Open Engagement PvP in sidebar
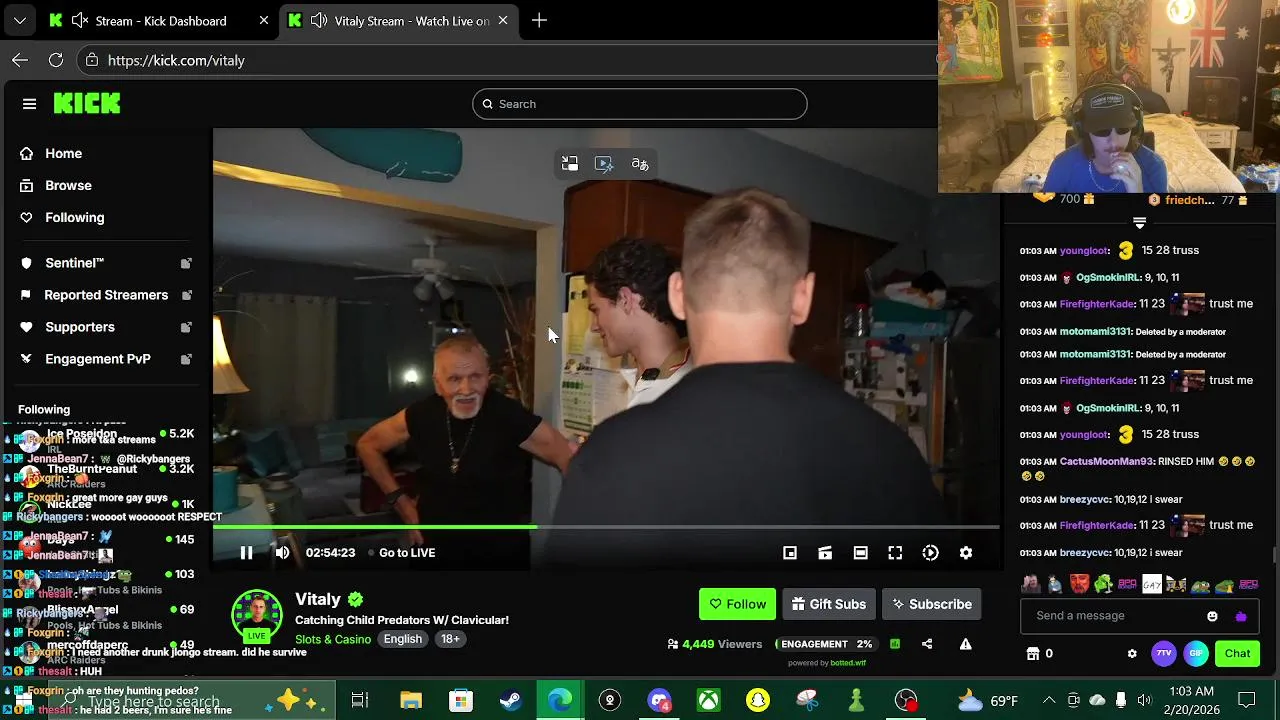1280x720 pixels. [98, 359]
